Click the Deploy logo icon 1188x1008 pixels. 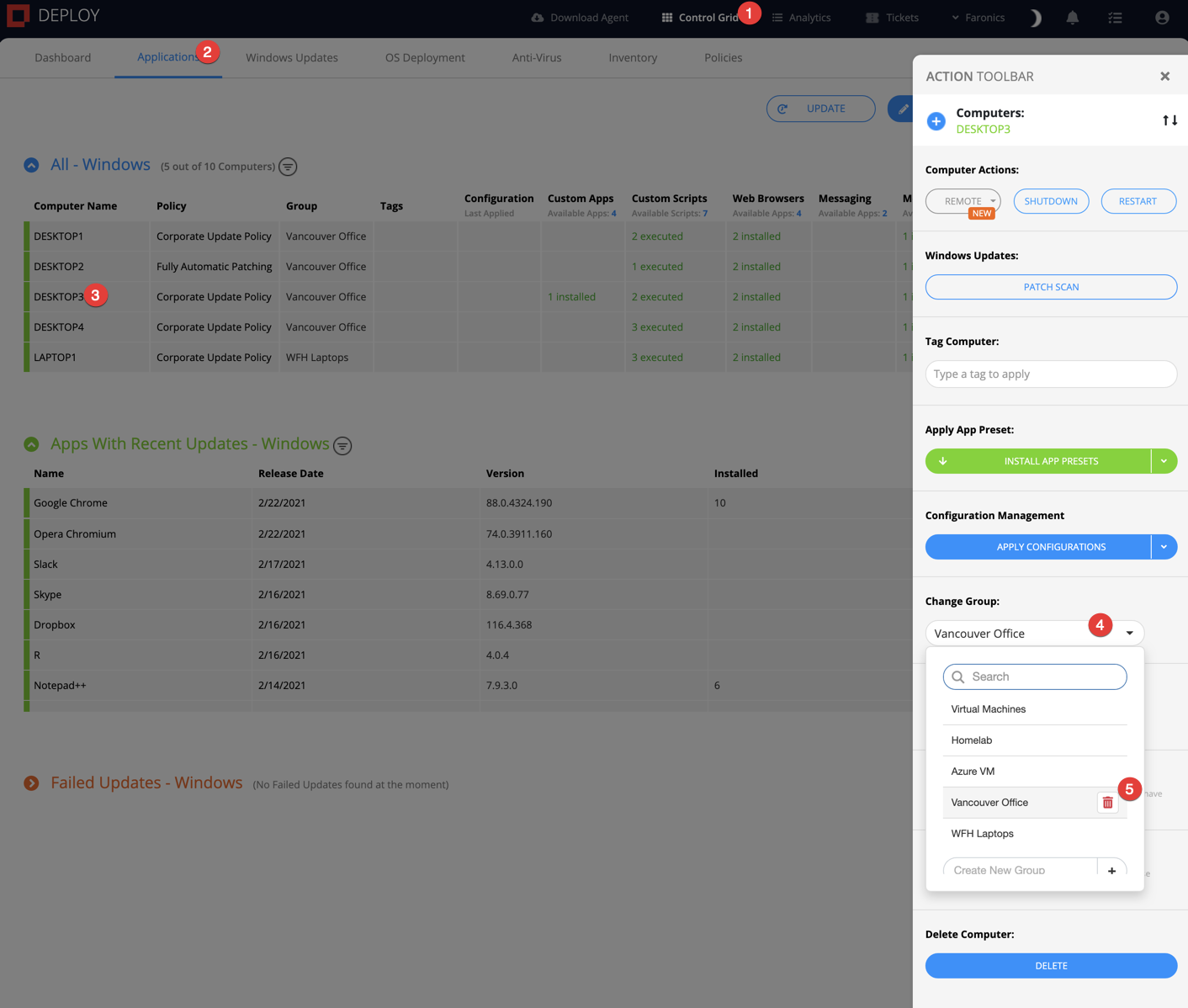pyautogui.click(x=18, y=15)
